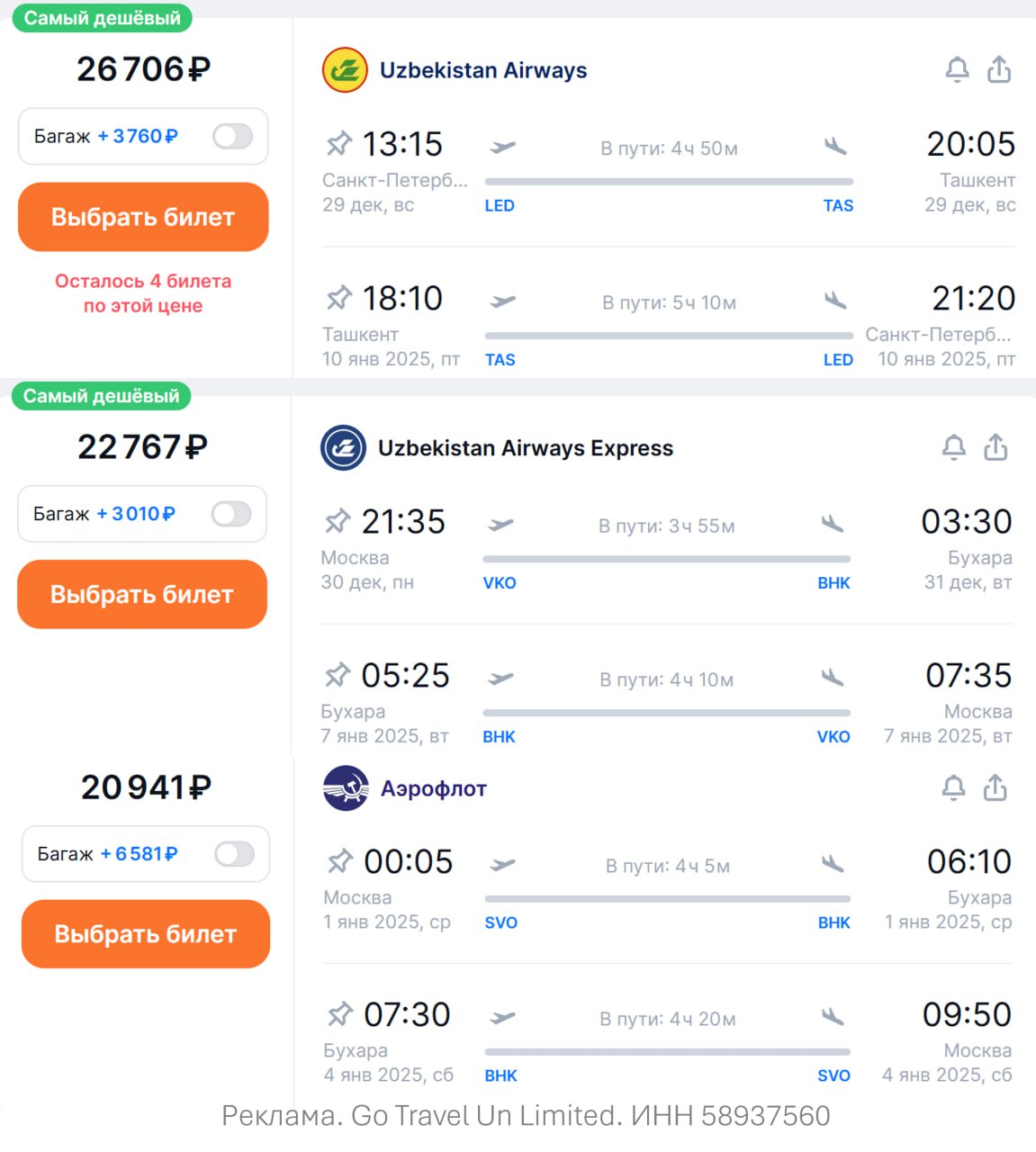Share the Uzbekistan Airways Express ticket
Image resolution: width=1036 pixels, height=1152 pixels.
pos(995,447)
